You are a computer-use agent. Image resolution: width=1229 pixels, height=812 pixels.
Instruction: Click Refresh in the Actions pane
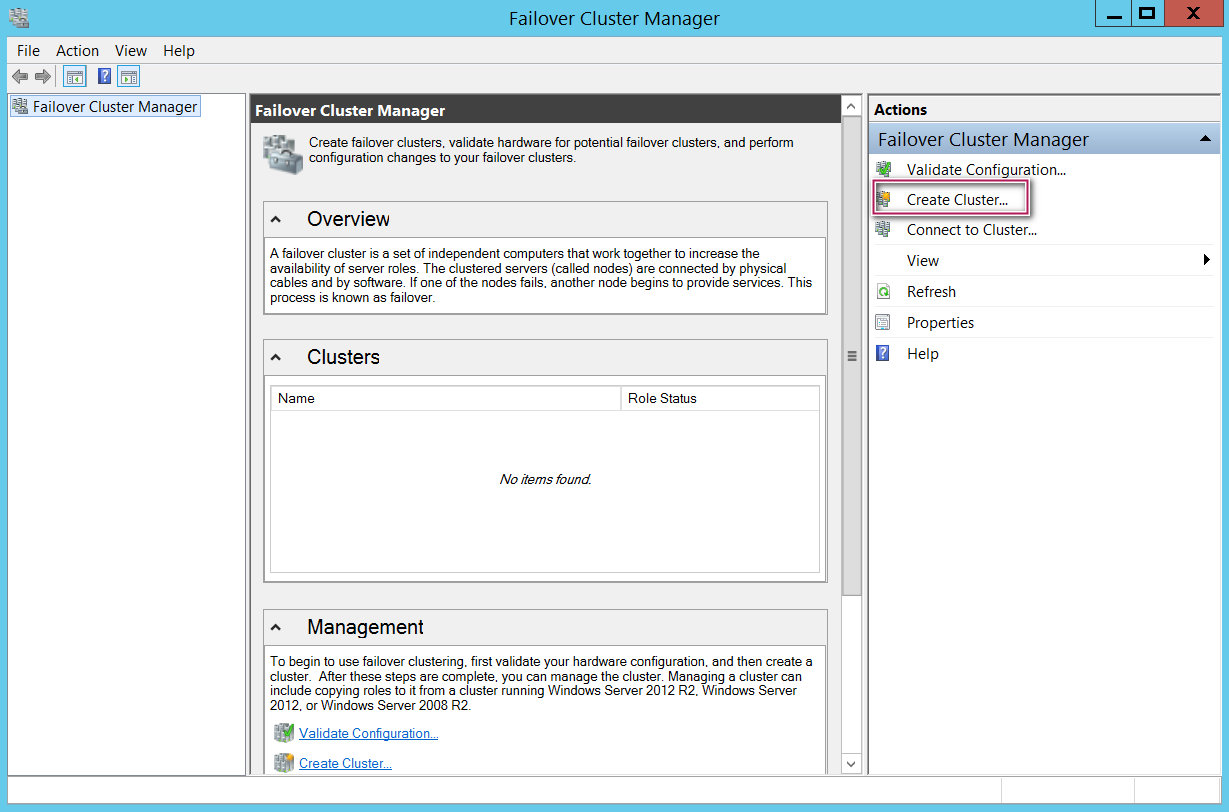pyautogui.click(x=931, y=292)
